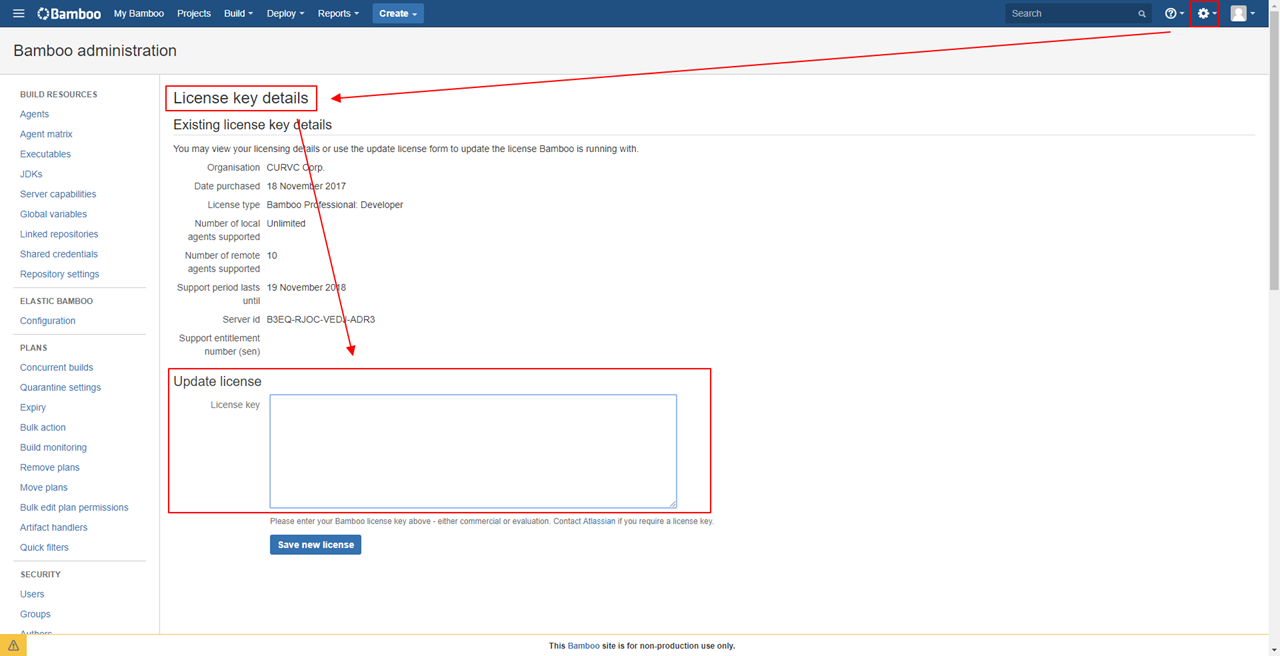Open Repository settings
This screenshot has height=656, width=1280.
[60, 274]
